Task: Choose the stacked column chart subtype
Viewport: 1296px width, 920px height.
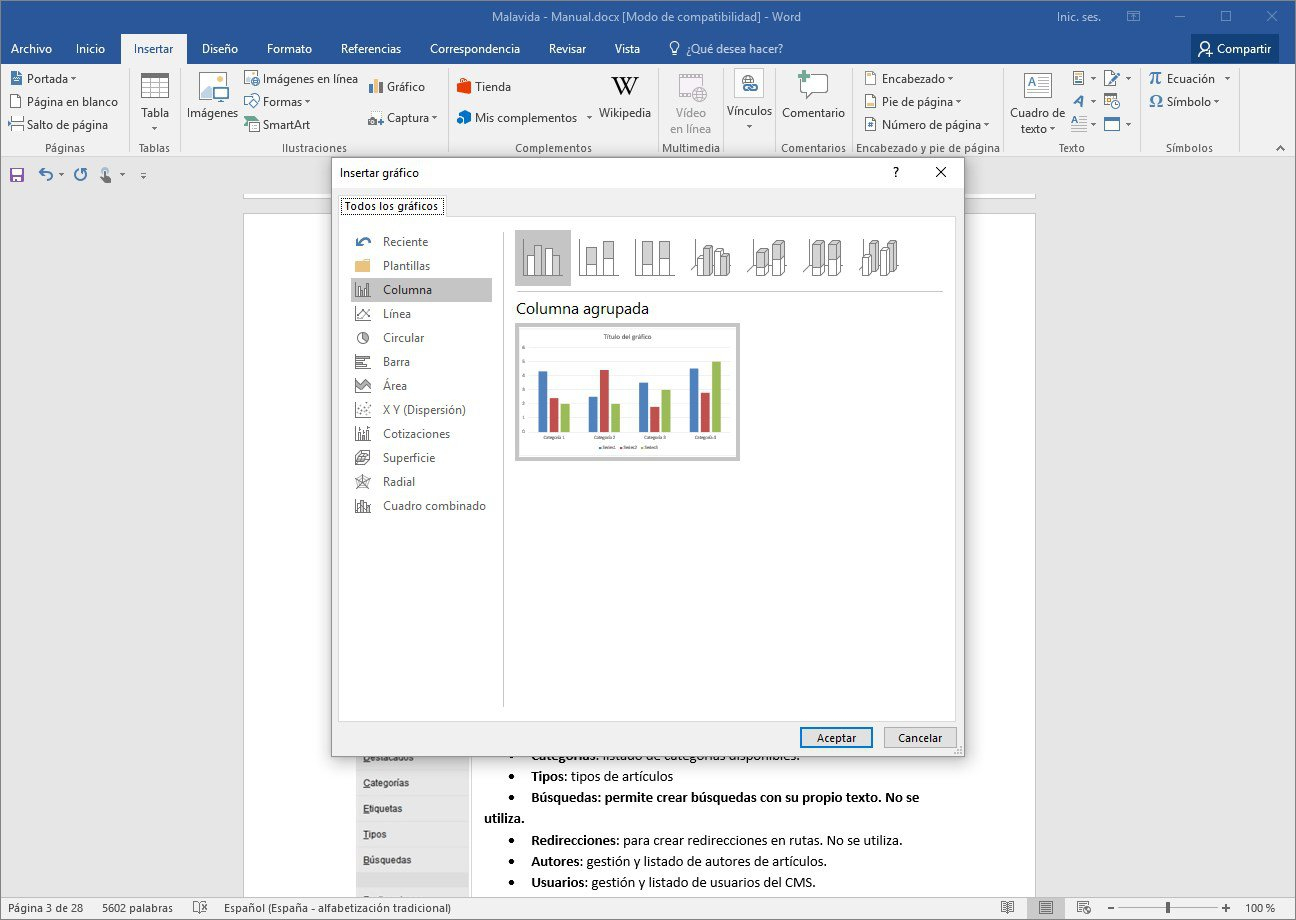Action: [x=599, y=258]
